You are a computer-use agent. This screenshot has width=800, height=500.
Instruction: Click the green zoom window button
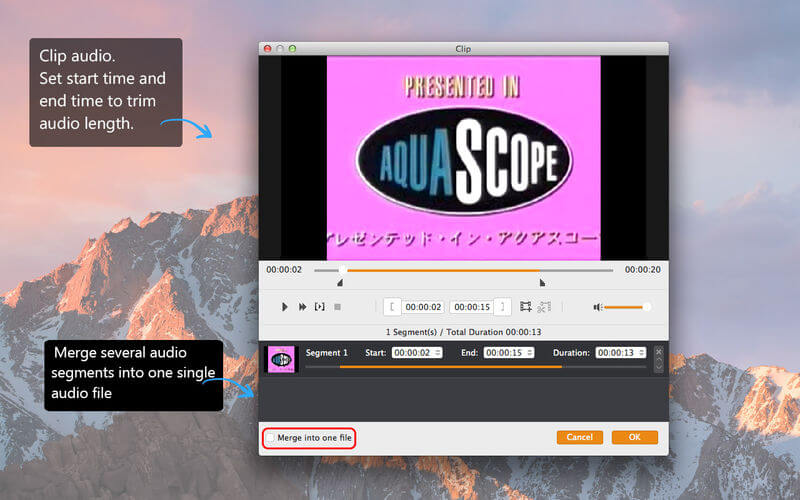pos(292,48)
